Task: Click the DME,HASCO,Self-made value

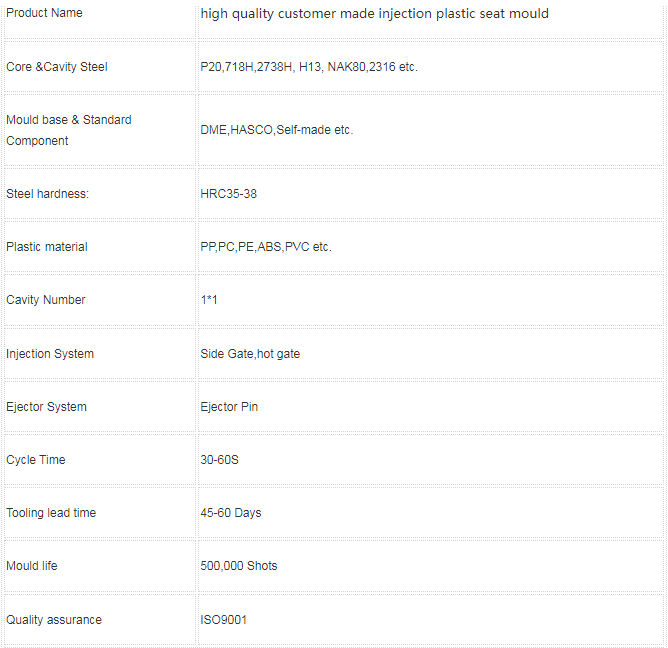Action: (276, 130)
